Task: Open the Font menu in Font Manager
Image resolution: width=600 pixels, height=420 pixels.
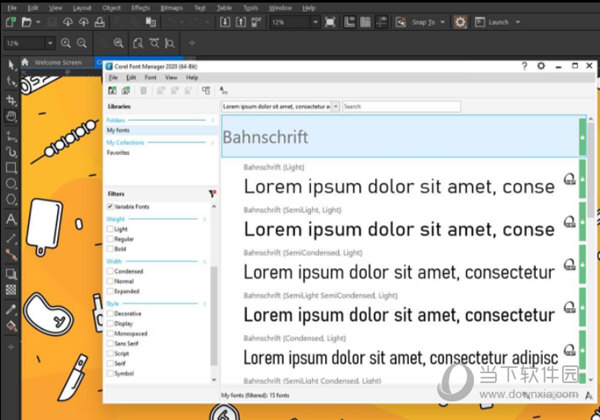Action: 150,77
